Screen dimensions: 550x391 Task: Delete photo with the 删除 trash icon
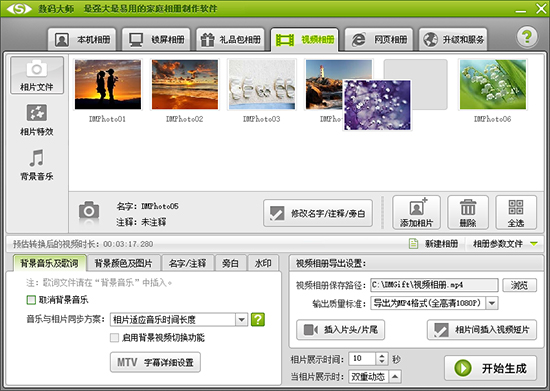point(468,207)
